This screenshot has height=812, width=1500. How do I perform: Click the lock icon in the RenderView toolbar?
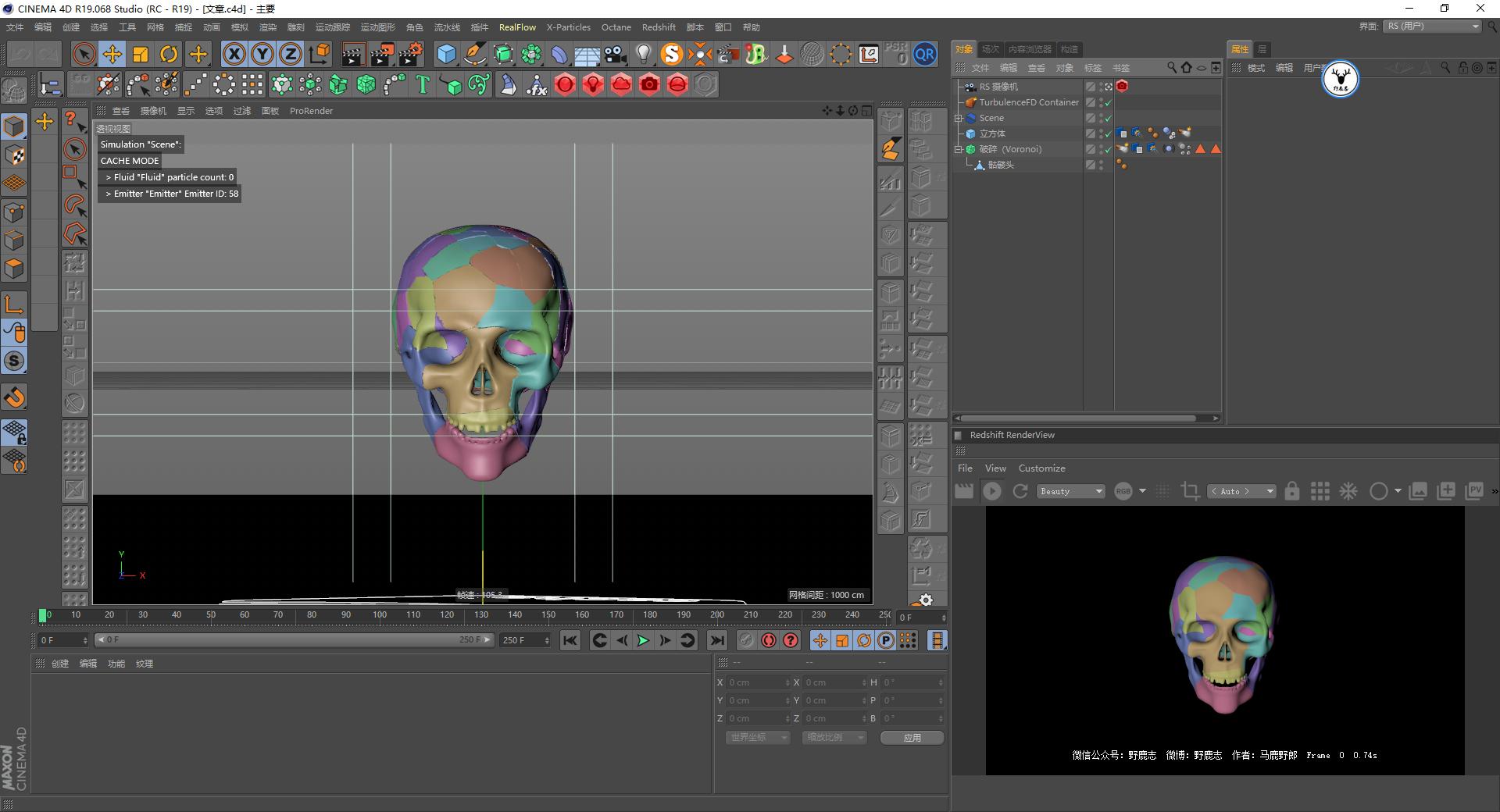1293,491
